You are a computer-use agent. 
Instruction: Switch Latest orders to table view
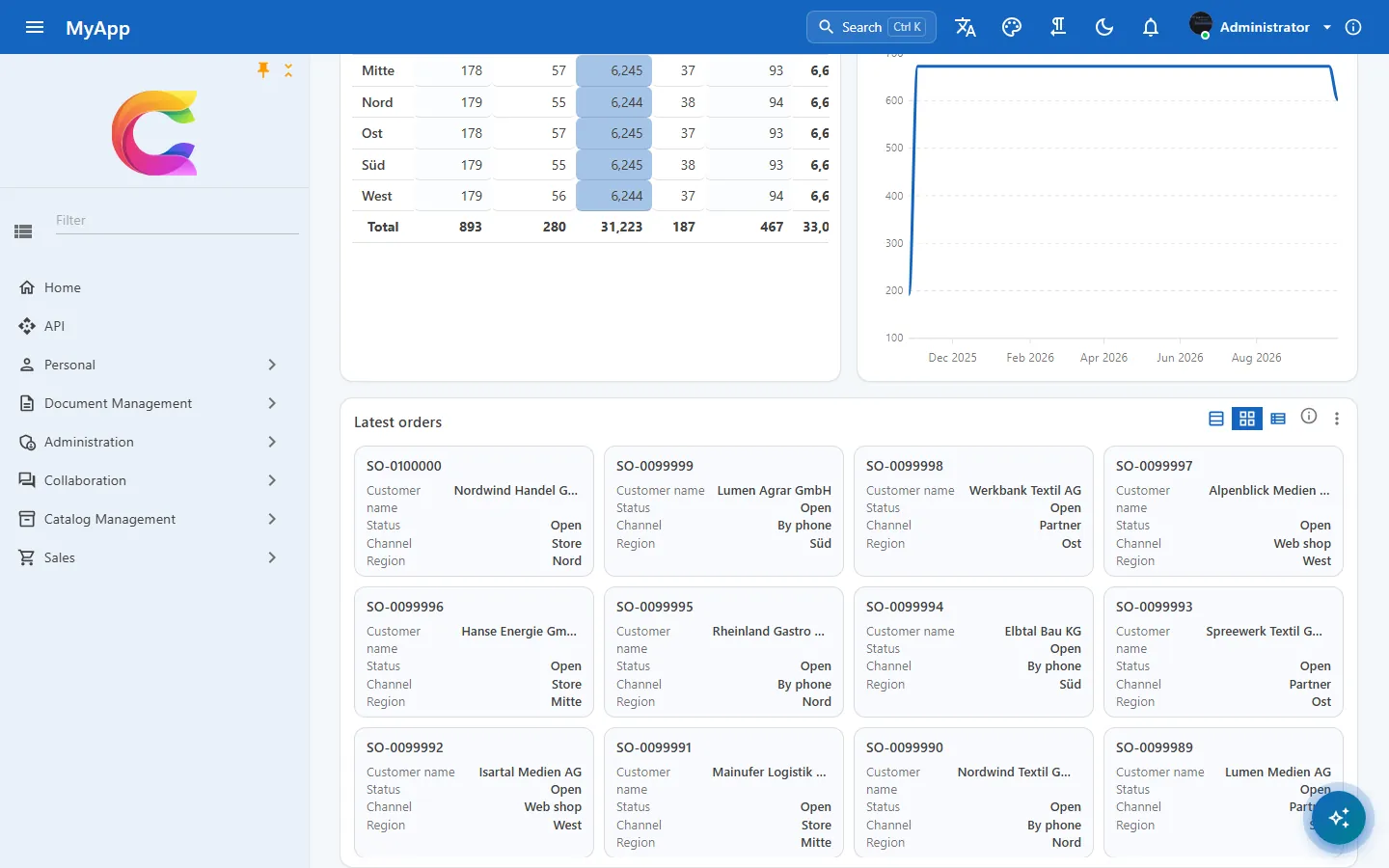pyautogui.click(x=1278, y=419)
